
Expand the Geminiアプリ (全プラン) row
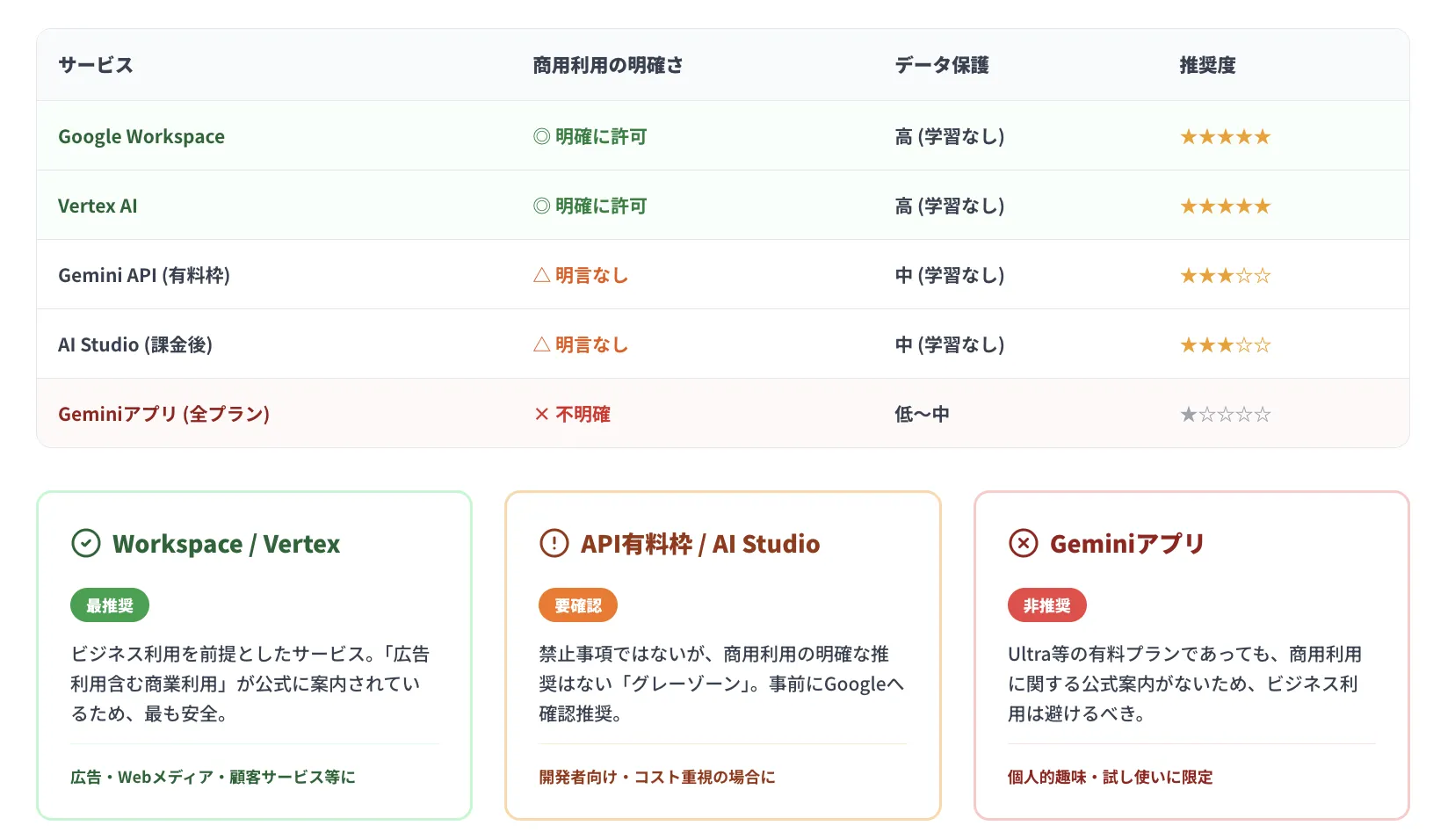click(x=163, y=413)
